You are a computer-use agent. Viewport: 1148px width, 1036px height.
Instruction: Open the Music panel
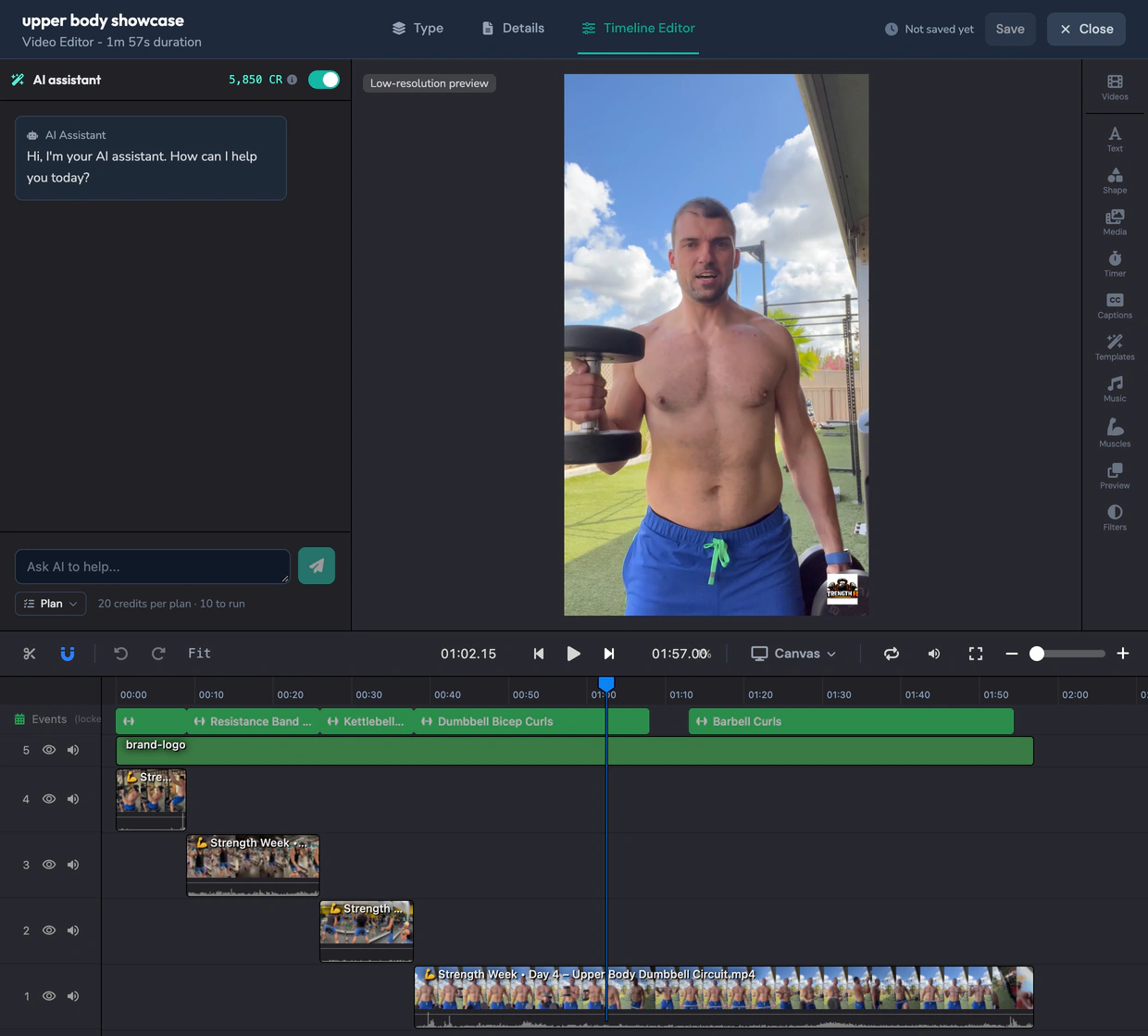click(x=1115, y=389)
